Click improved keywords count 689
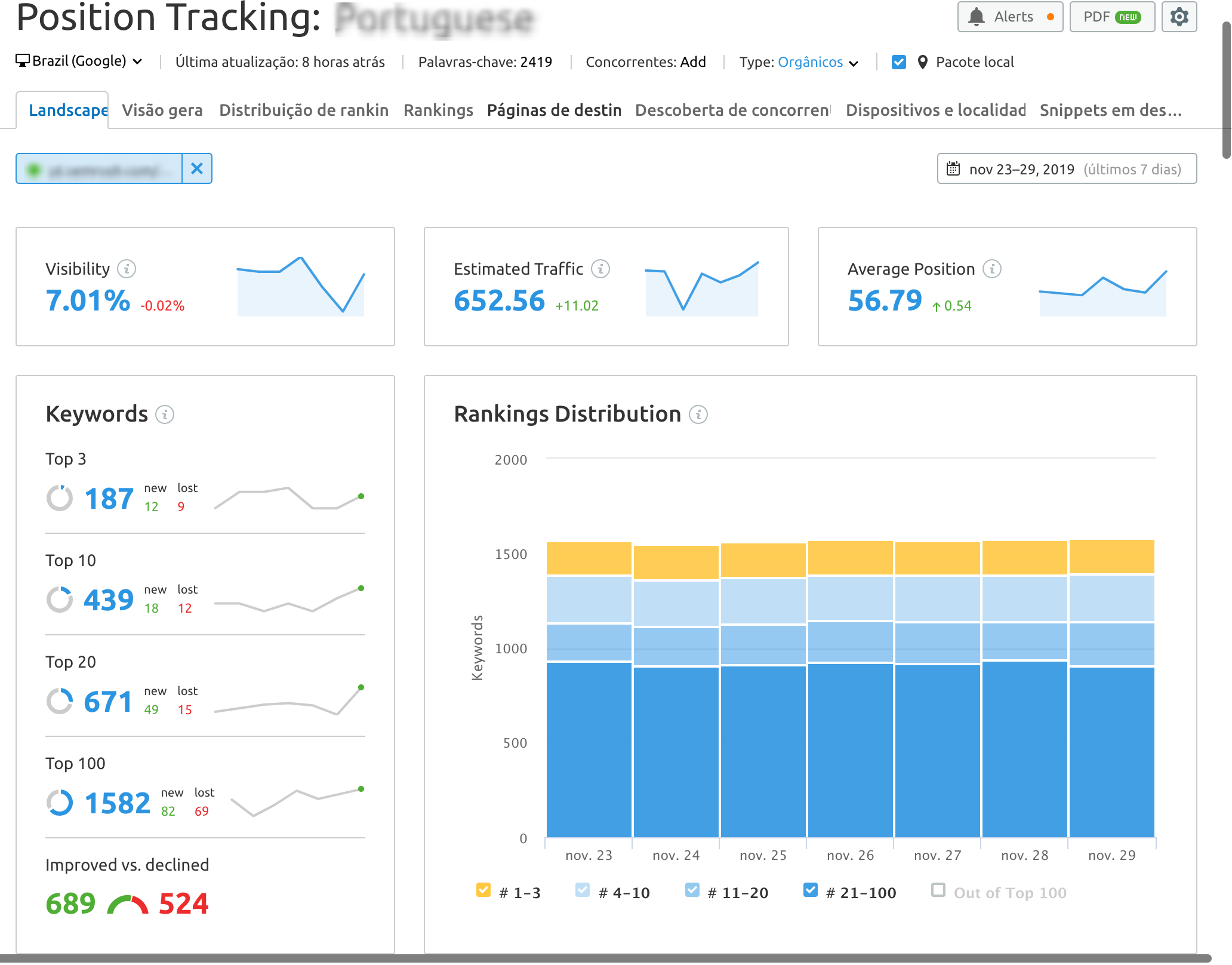This screenshot has height=965, width=1232. (70, 903)
